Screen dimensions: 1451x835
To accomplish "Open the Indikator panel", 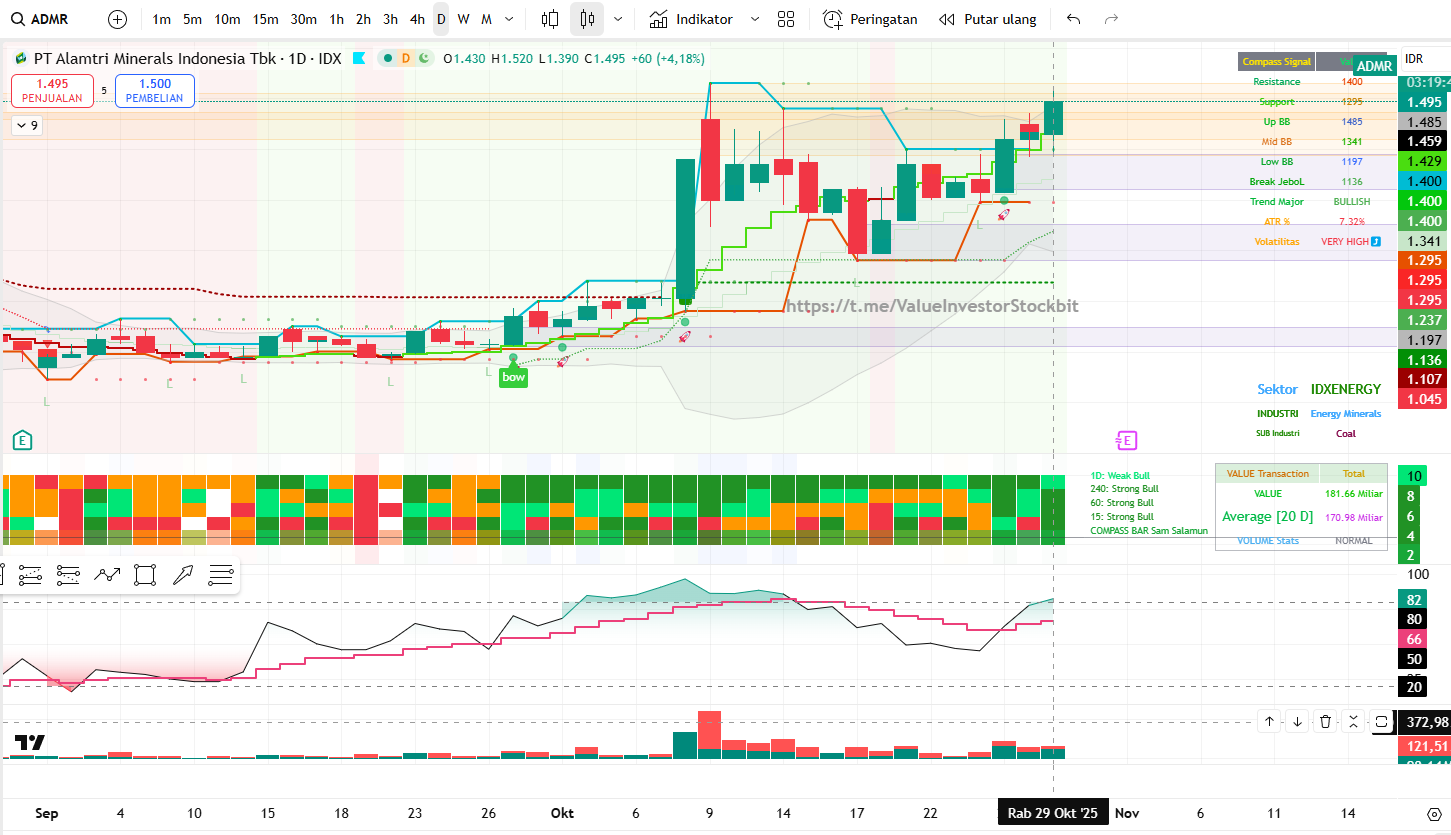I will 691,19.
